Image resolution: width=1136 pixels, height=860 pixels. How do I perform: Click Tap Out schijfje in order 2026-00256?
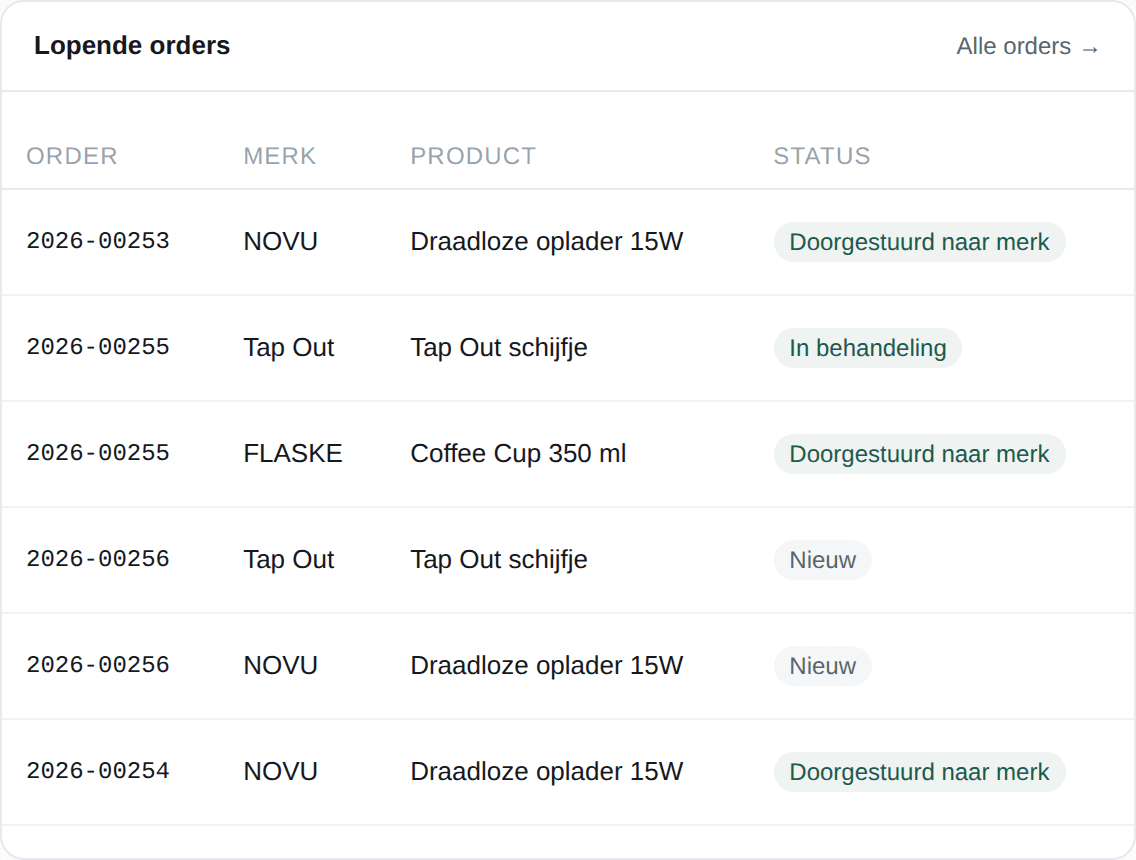pyautogui.click(x=498, y=560)
